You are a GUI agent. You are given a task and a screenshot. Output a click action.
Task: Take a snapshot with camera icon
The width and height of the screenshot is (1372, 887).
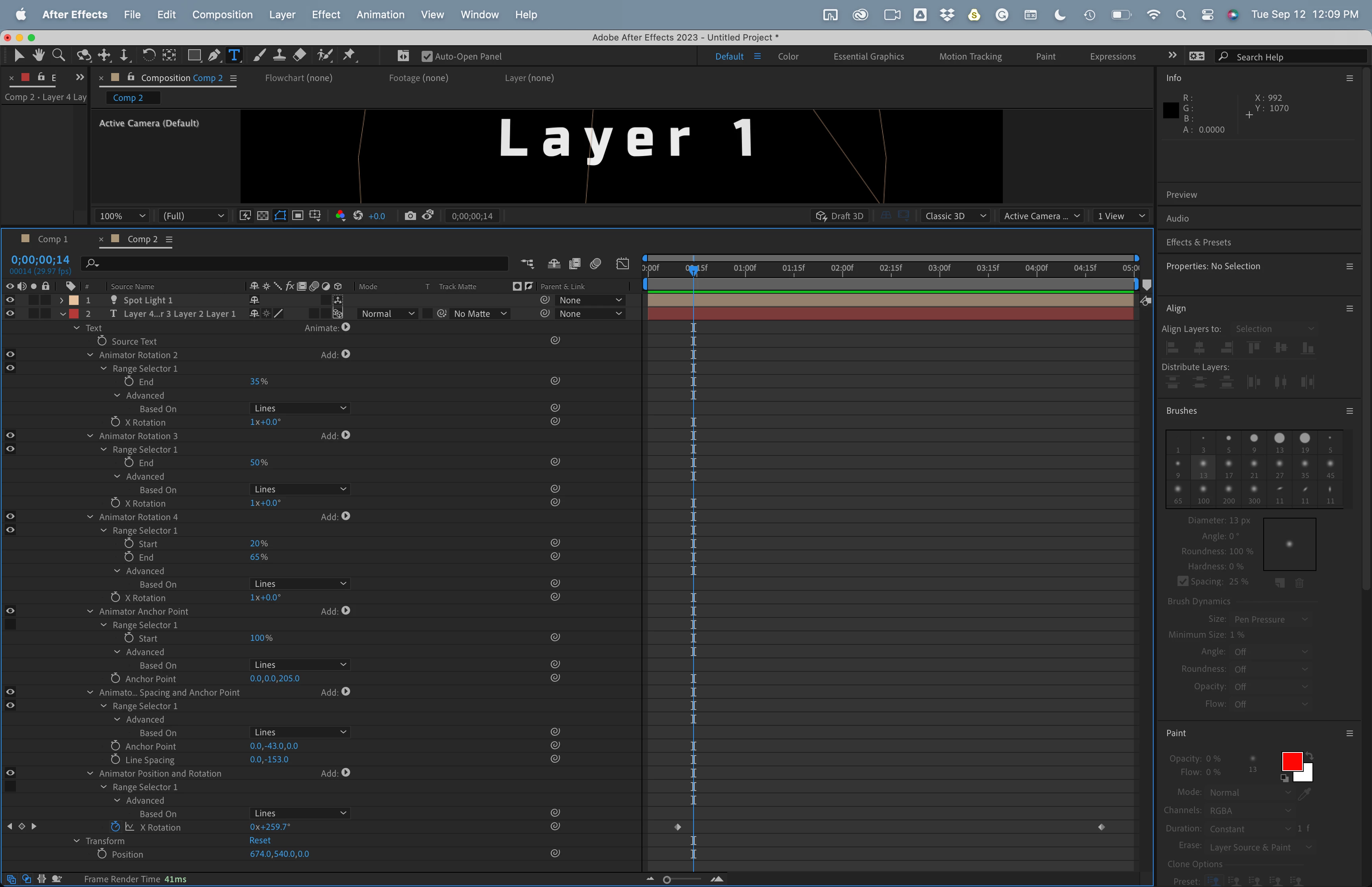pos(410,216)
